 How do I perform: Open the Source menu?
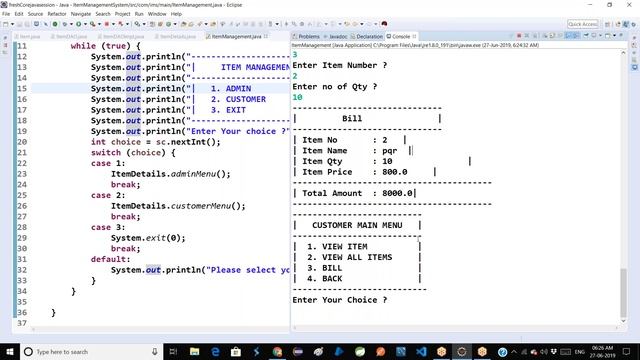coord(35,14)
